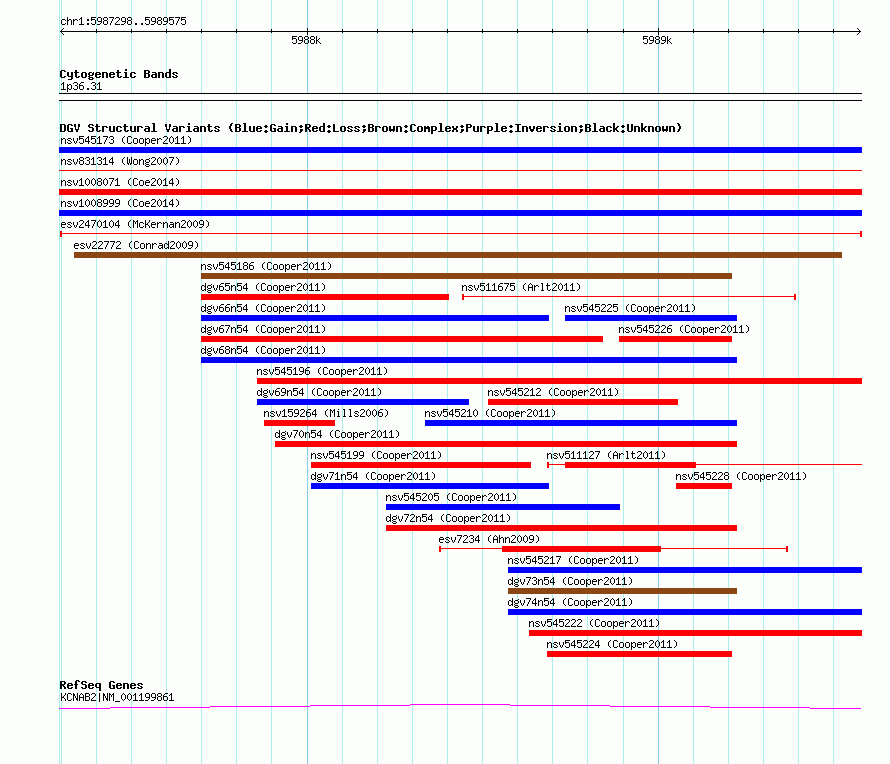Click the nsv545205 (Cooper2011) blue gain bar
The width and height of the screenshot is (890, 764).
(503, 507)
